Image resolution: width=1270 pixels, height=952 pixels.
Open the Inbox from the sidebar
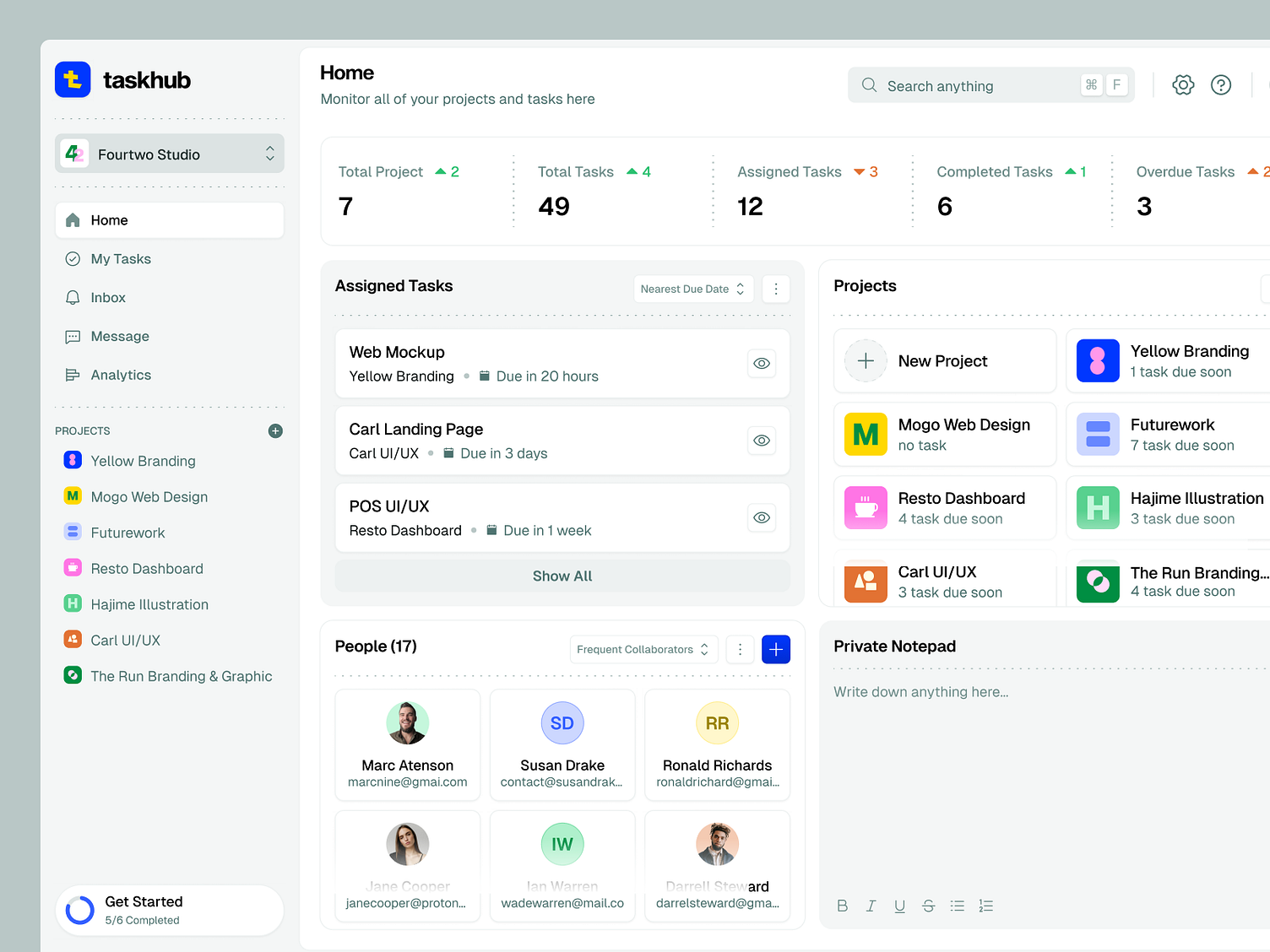tap(108, 297)
